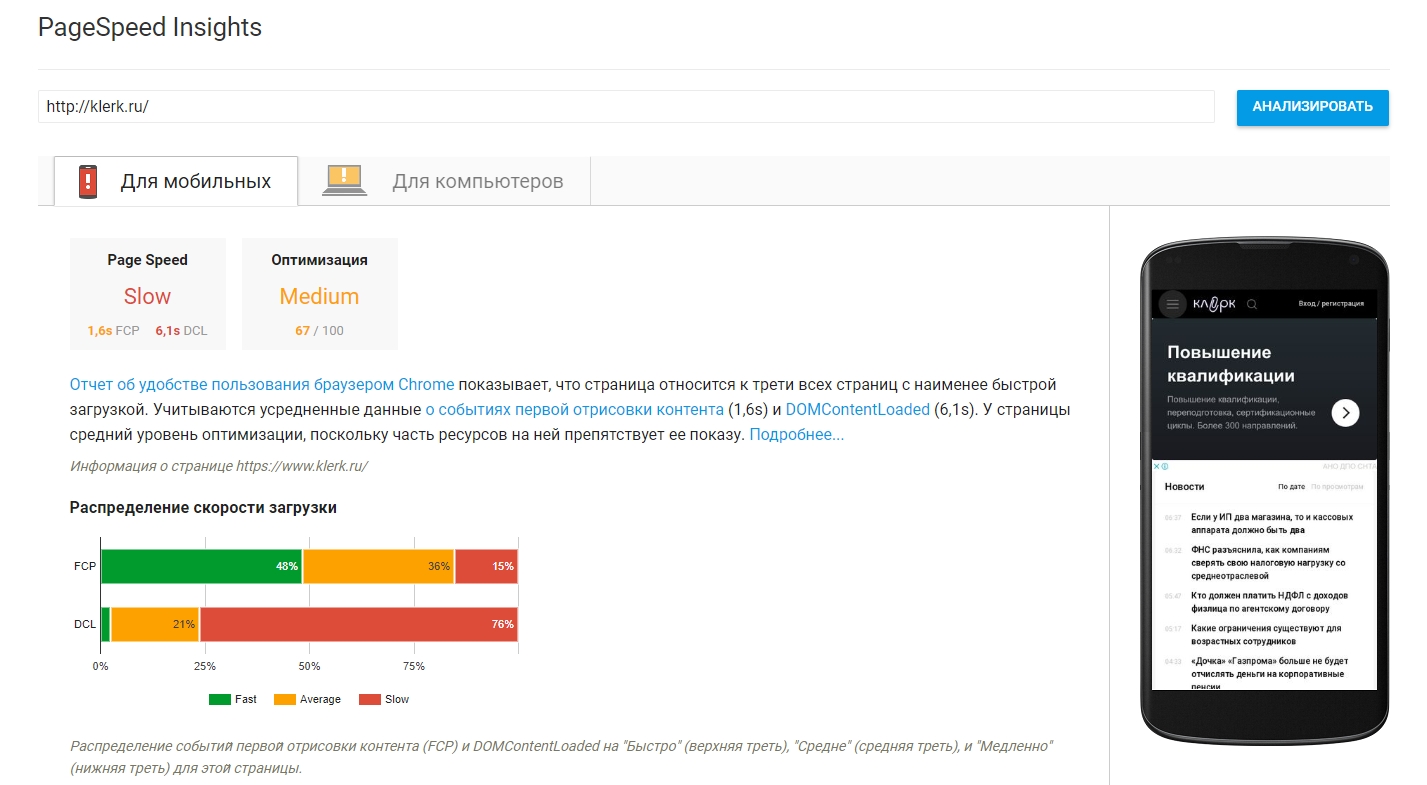Open hamburger menu in phone preview
The image size is (1427, 785).
pyautogui.click(x=1173, y=304)
